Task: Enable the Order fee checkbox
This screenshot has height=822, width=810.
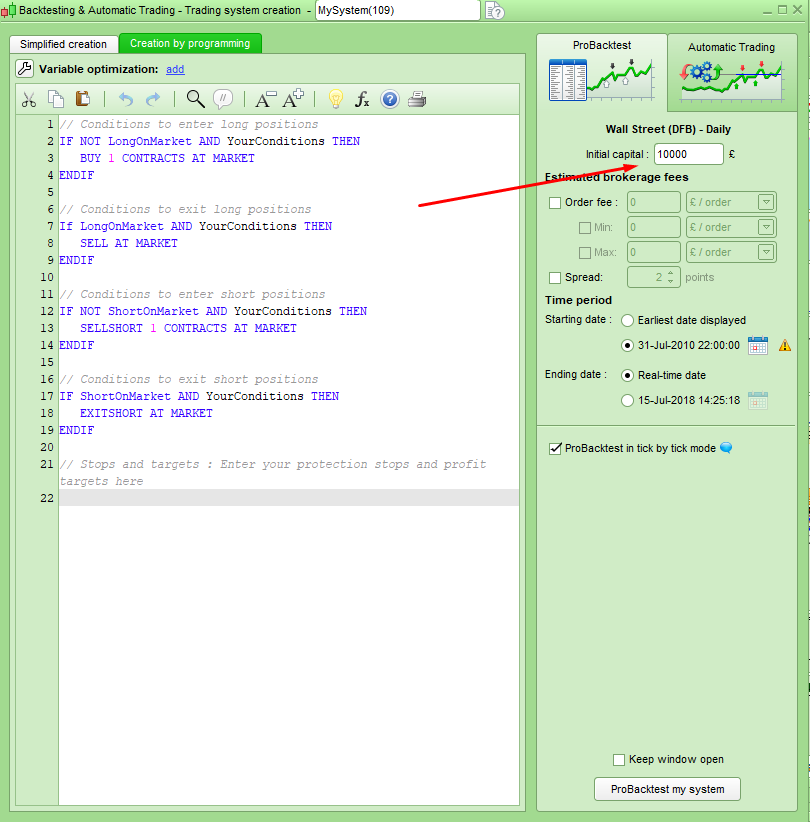Action: pos(555,203)
